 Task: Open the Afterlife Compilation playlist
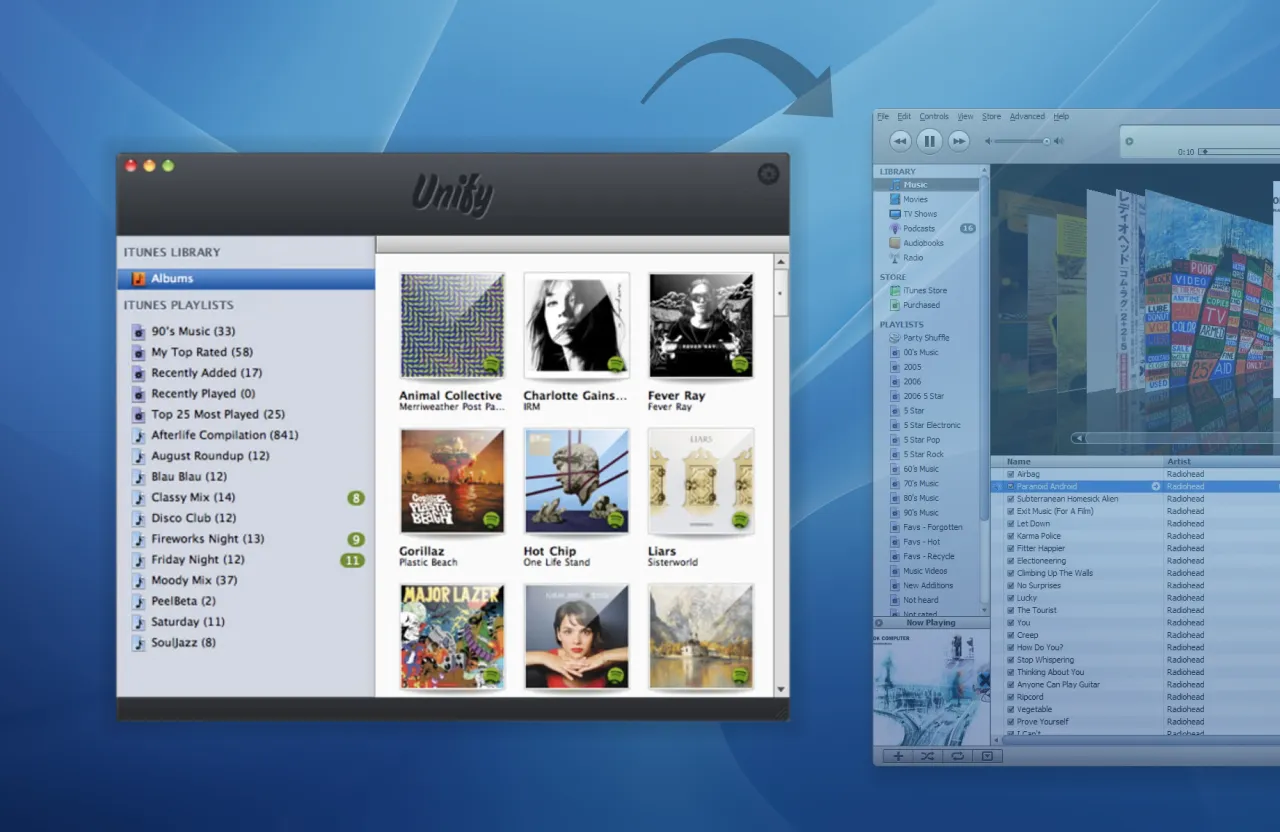pos(224,435)
